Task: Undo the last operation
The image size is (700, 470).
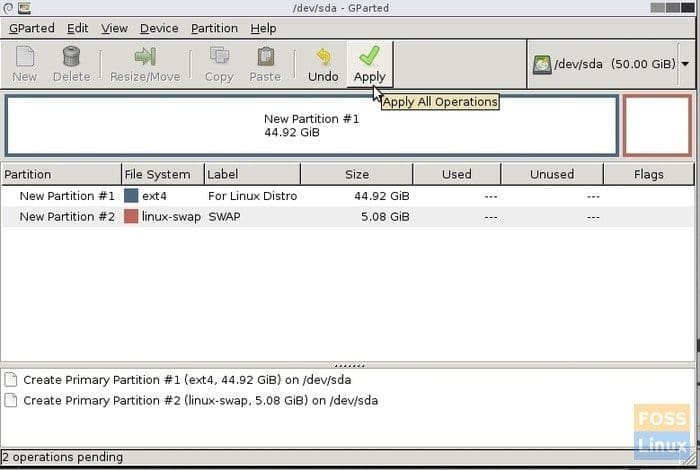Action: coord(323,65)
